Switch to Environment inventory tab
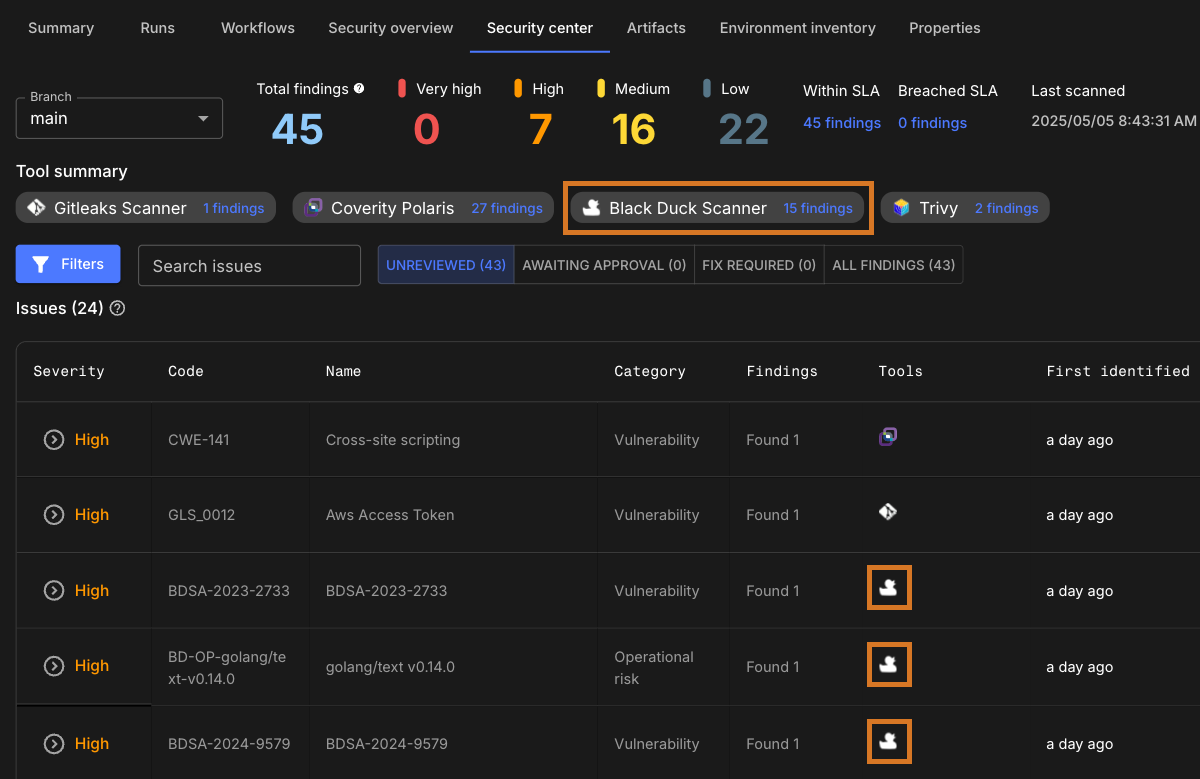1200x779 pixels. [797, 28]
